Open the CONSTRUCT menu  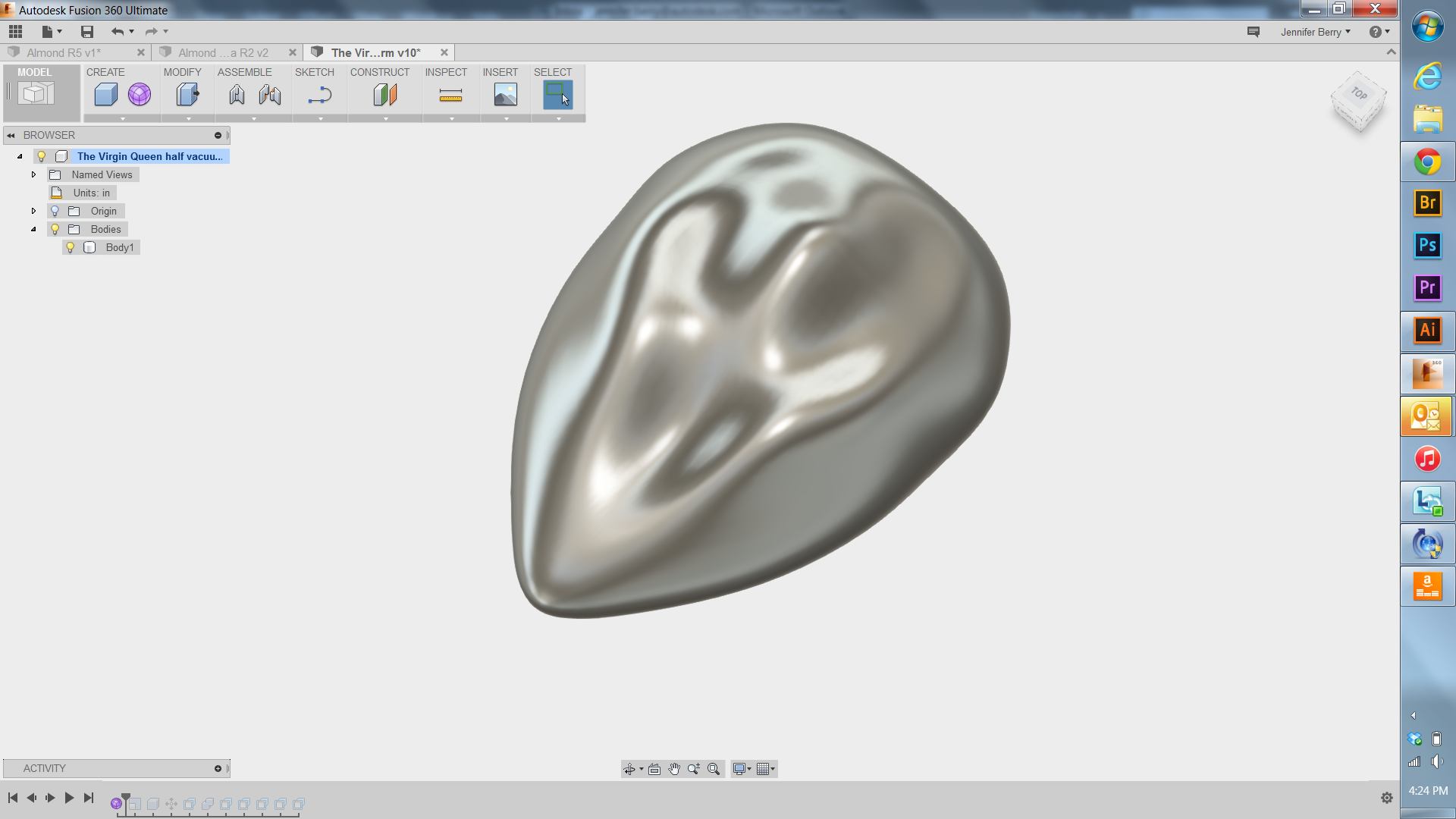pos(380,71)
